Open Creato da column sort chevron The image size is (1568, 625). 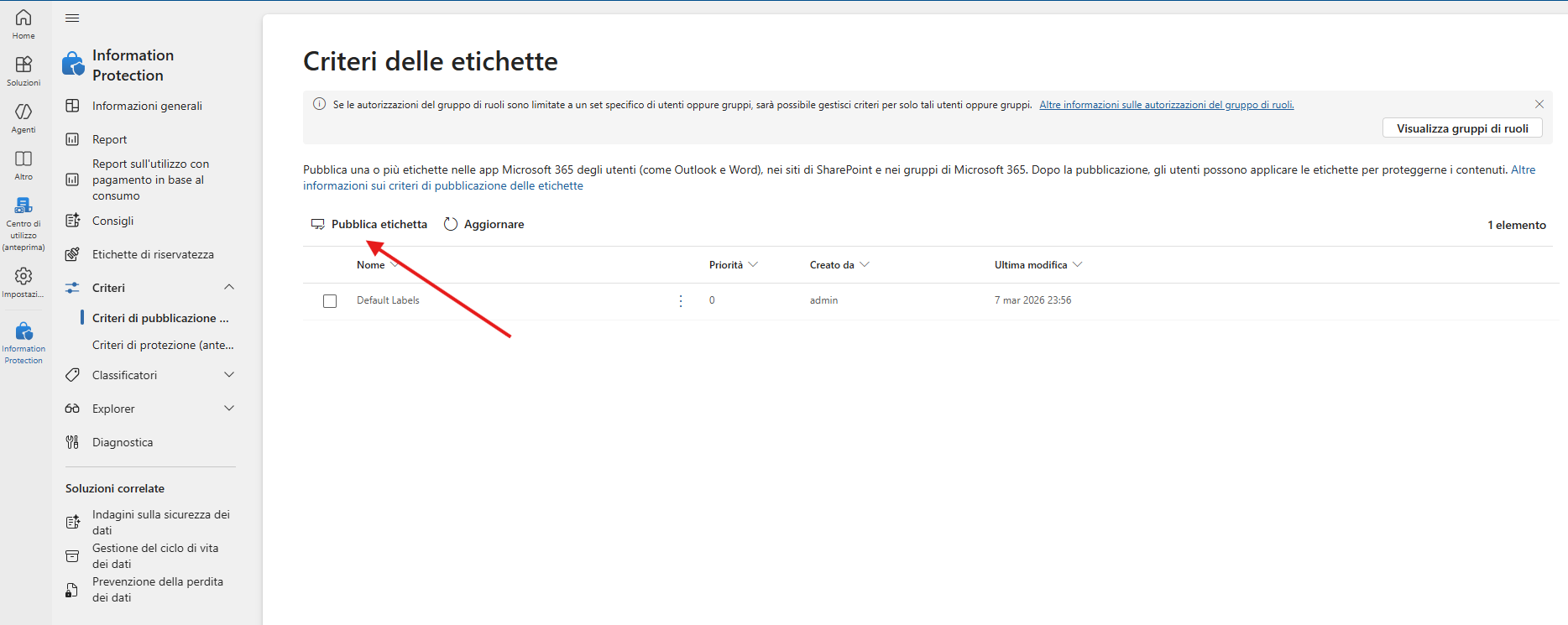(x=865, y=264)
